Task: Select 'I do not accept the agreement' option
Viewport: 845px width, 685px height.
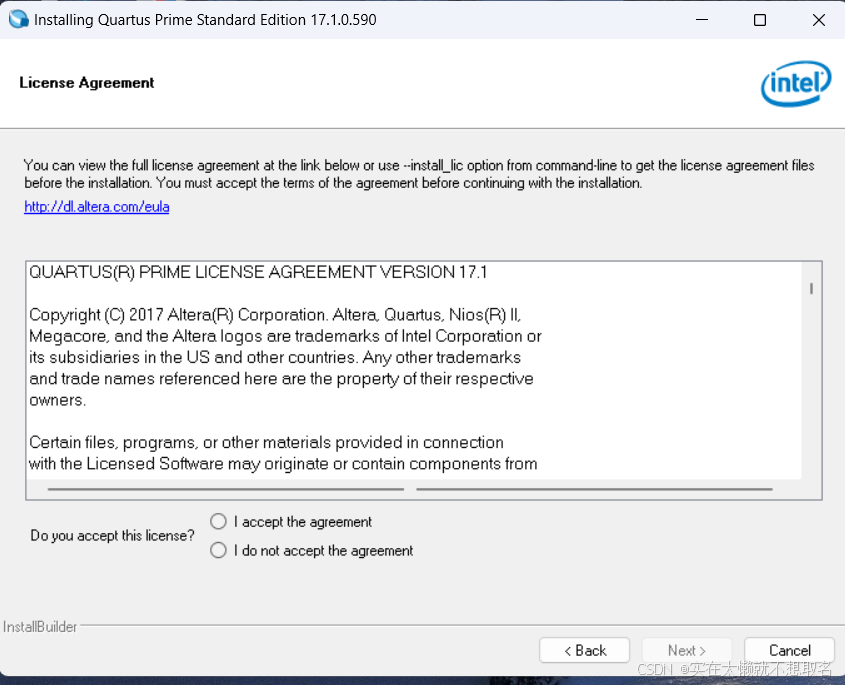Action: tap(218, 551)
